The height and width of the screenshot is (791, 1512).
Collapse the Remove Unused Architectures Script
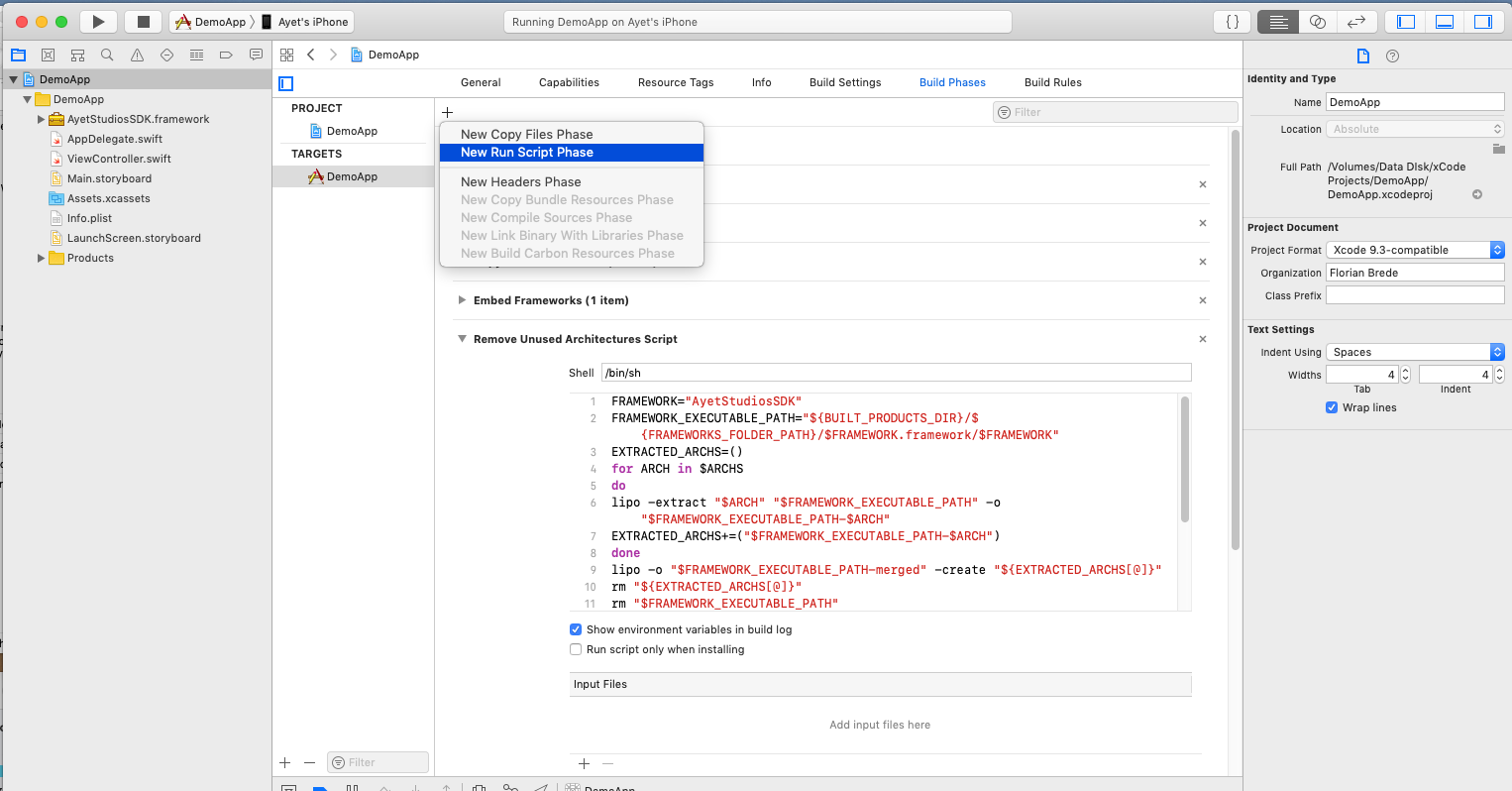462,339
